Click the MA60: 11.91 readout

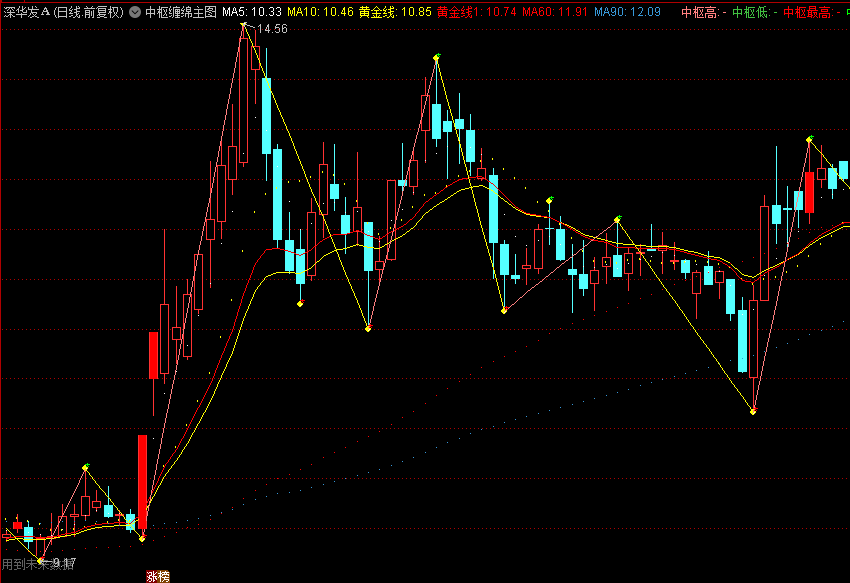(x=555, y=12)
